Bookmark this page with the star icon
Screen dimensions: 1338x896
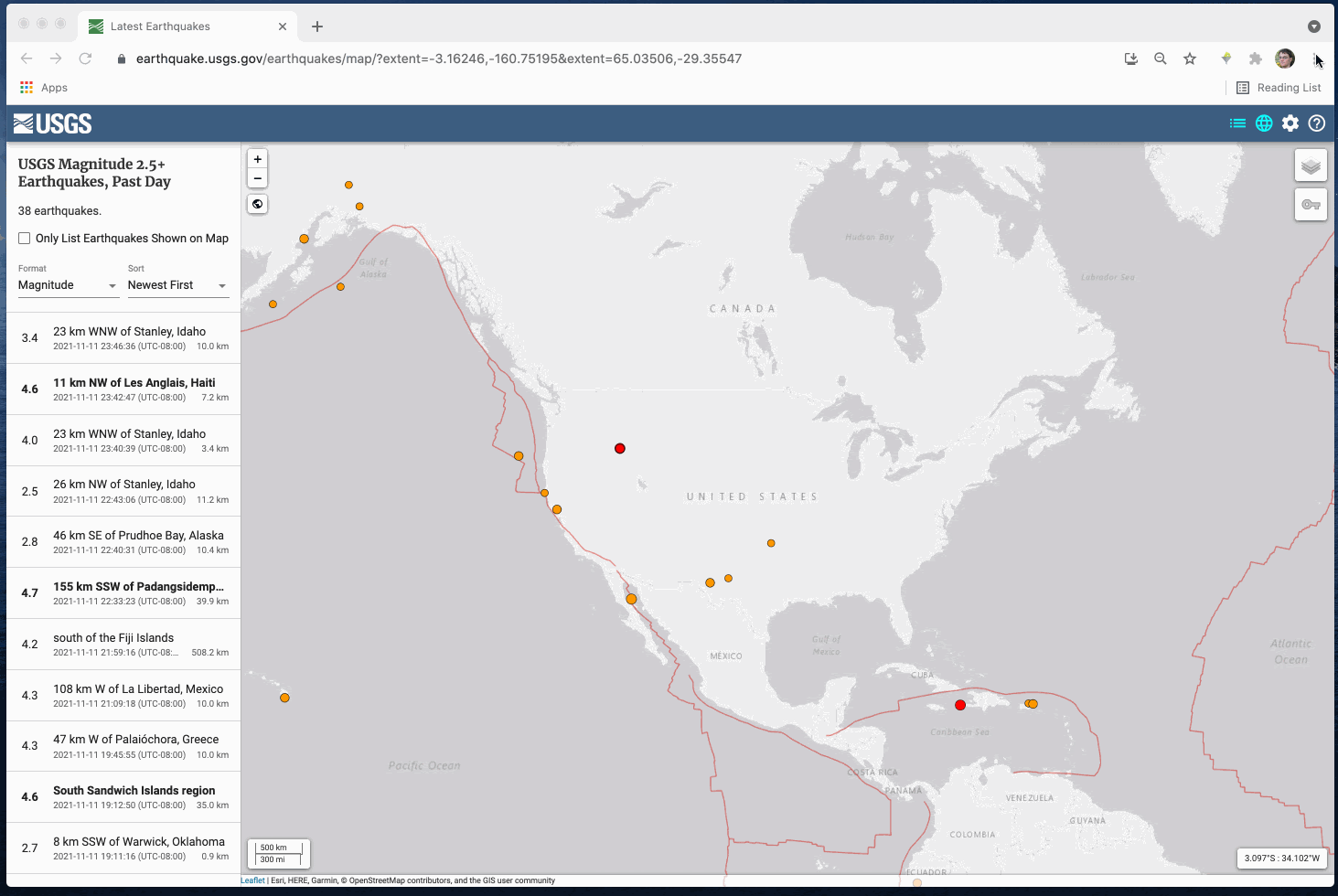(1190, 59)
